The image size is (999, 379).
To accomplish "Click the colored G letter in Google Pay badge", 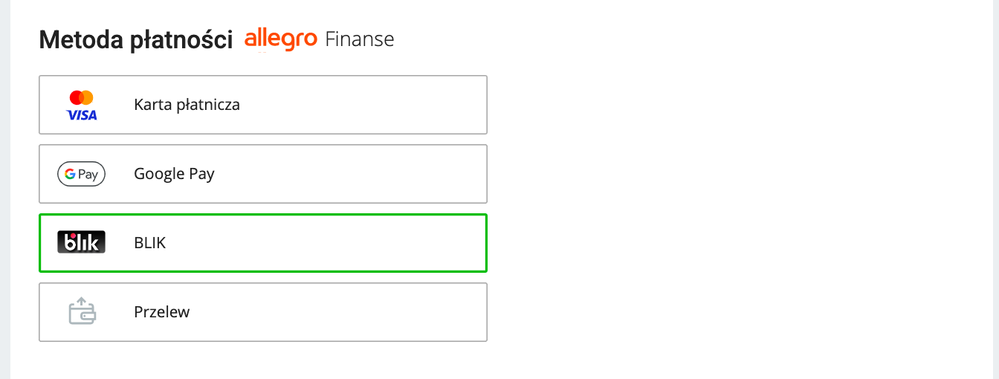I will click(70, 174).
